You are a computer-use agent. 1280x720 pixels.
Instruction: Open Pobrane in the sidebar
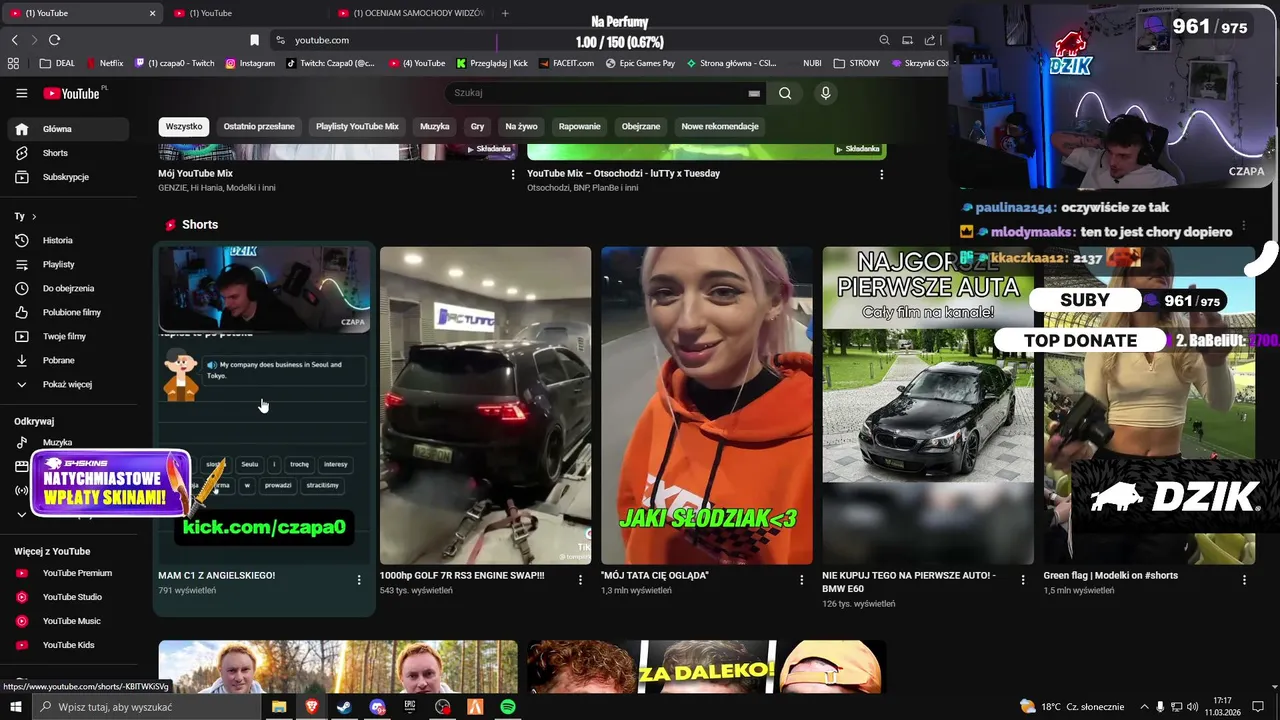68,360
